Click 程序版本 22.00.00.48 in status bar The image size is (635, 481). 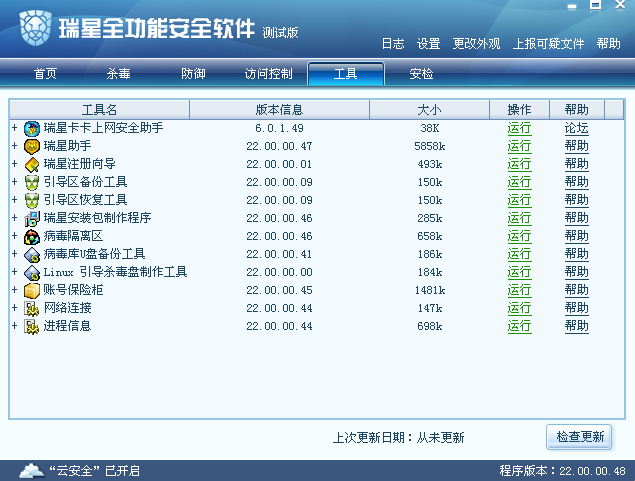(563, 471)
